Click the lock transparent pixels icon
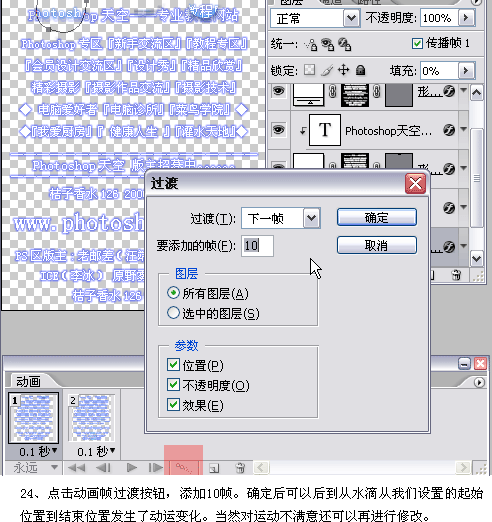Image resolution: width=492 pixels, height=522 pixels. click(x=310, y=70)
